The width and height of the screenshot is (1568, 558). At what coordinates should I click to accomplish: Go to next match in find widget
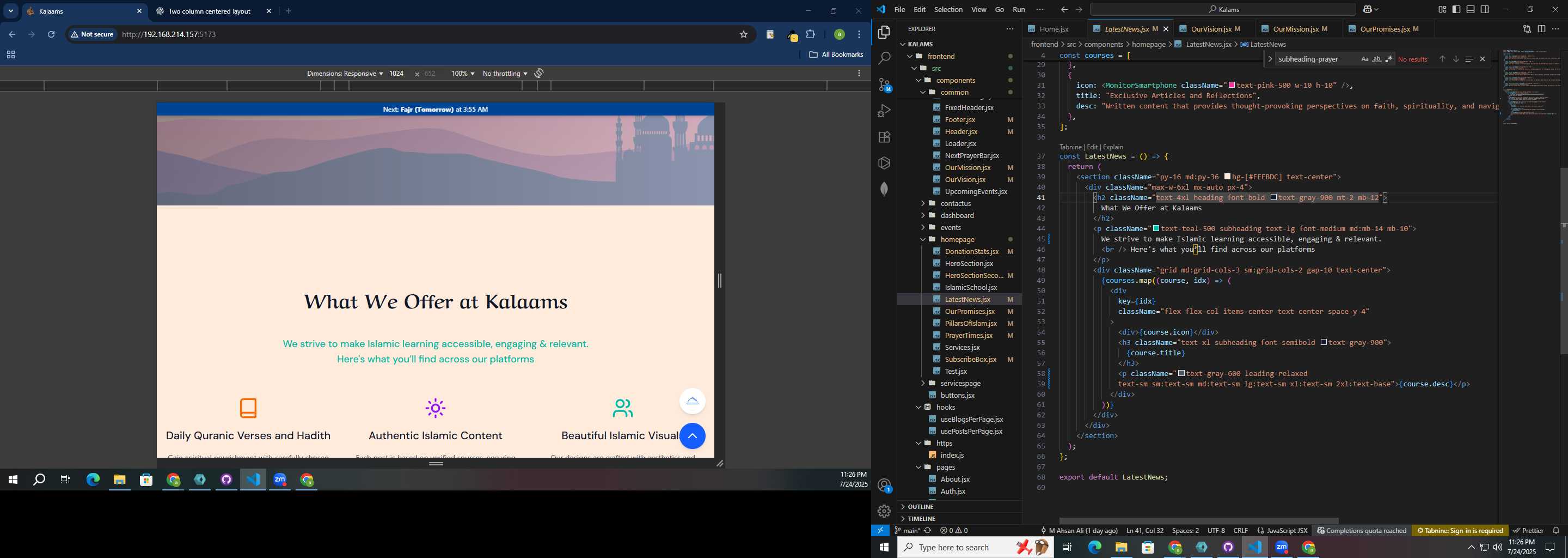(1455, 59)
